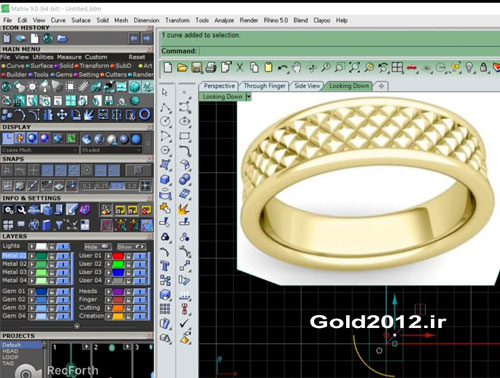The width and height of the screenshot is (500, 378).
Task: Expand the User 03 layer arrow
Action: coord(108,272)
